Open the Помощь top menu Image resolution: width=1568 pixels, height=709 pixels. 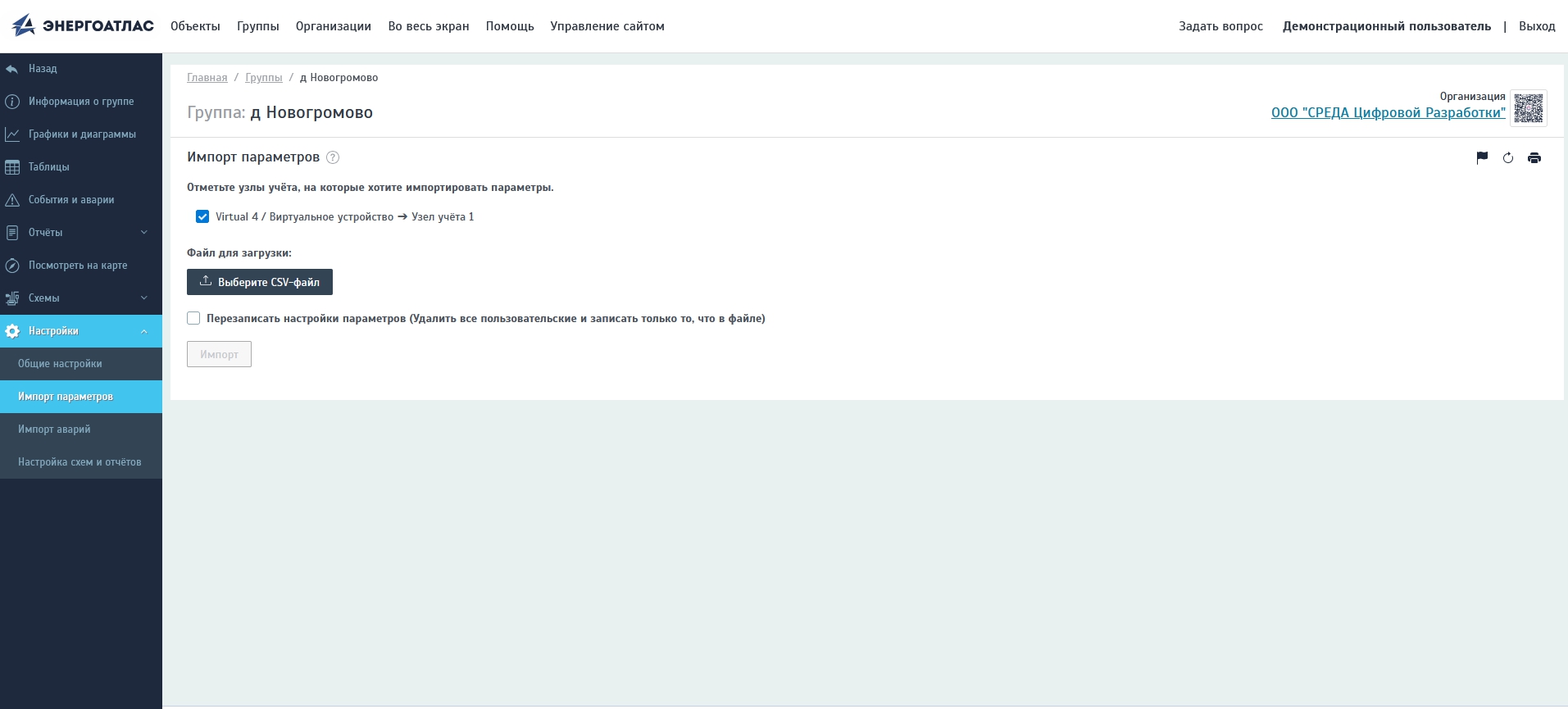pyautogui.click(x=510, y=26)
